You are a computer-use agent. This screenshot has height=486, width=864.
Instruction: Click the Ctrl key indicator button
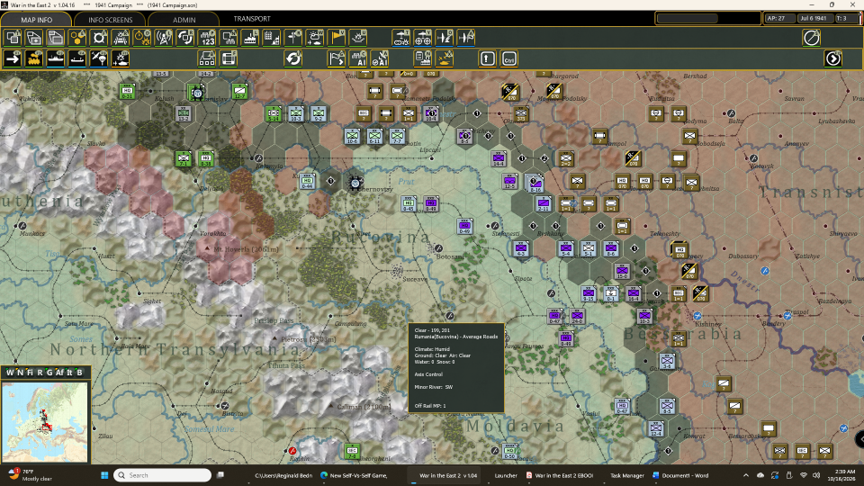click(x=509, y=58)
